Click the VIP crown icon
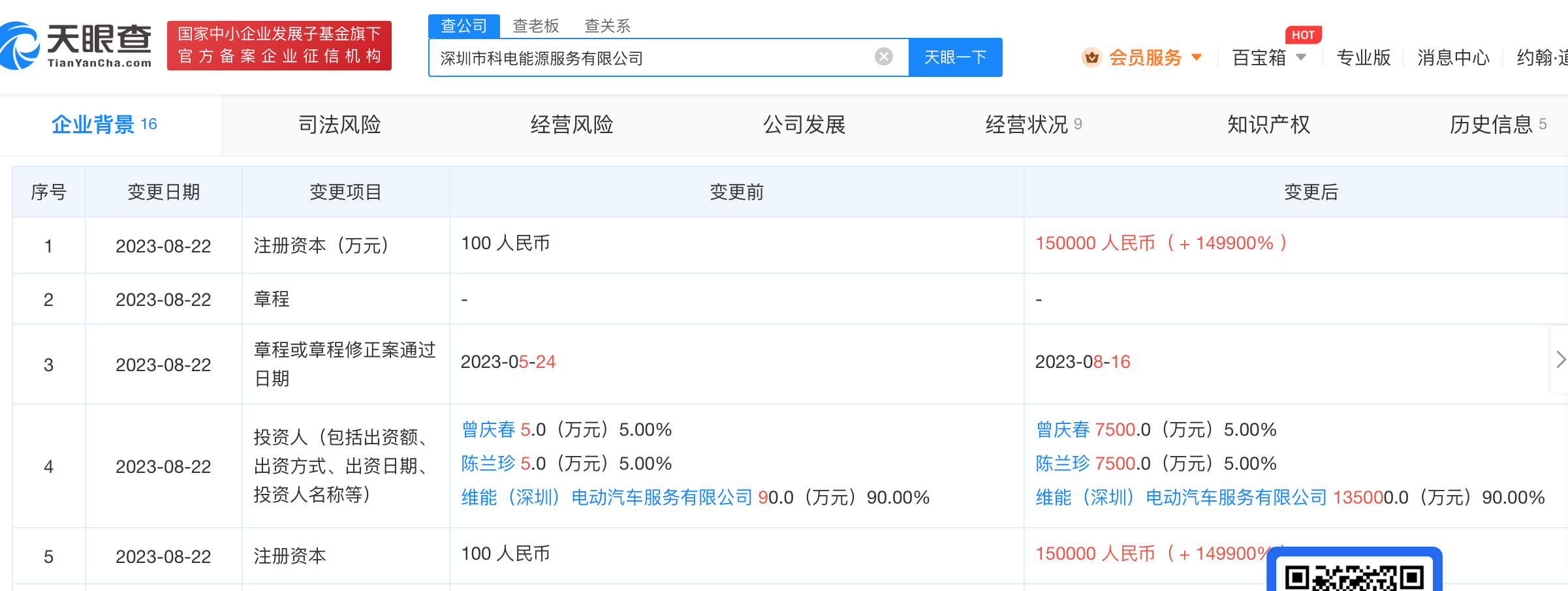The width and height of the screenshot is (1568, 591). point(1091,57)
